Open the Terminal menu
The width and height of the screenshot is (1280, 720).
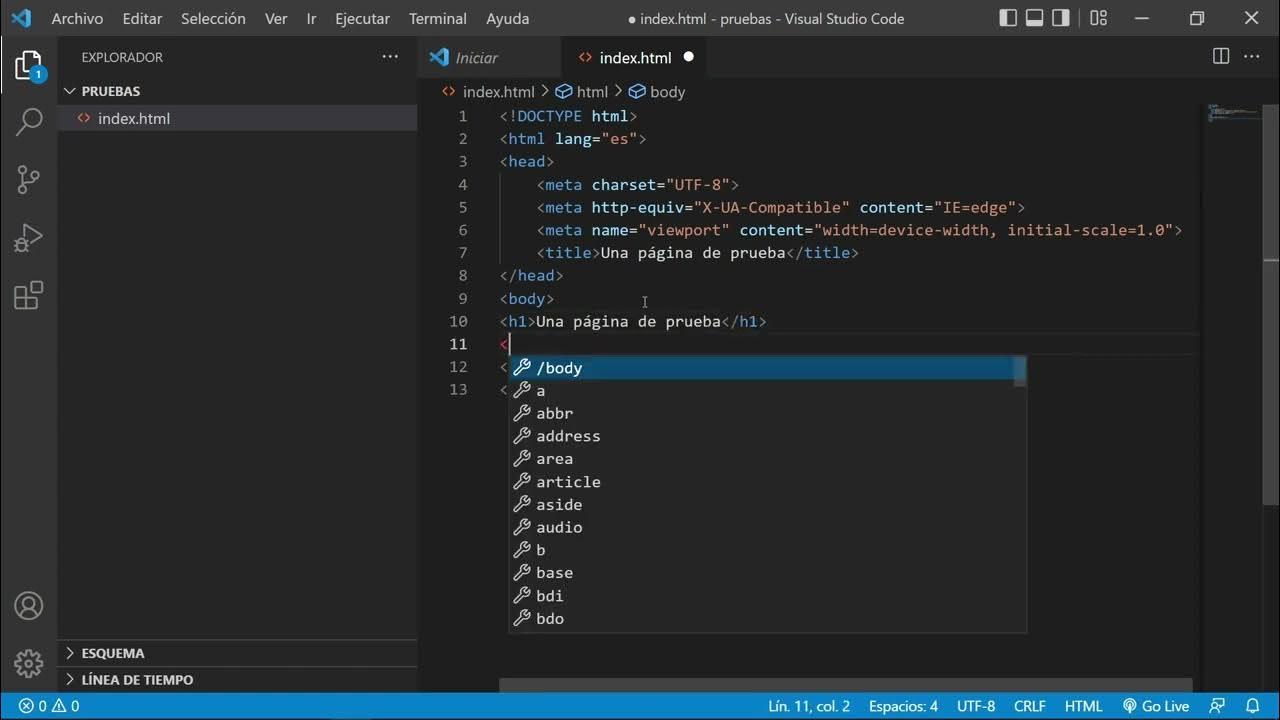click(x=437, y=18)
